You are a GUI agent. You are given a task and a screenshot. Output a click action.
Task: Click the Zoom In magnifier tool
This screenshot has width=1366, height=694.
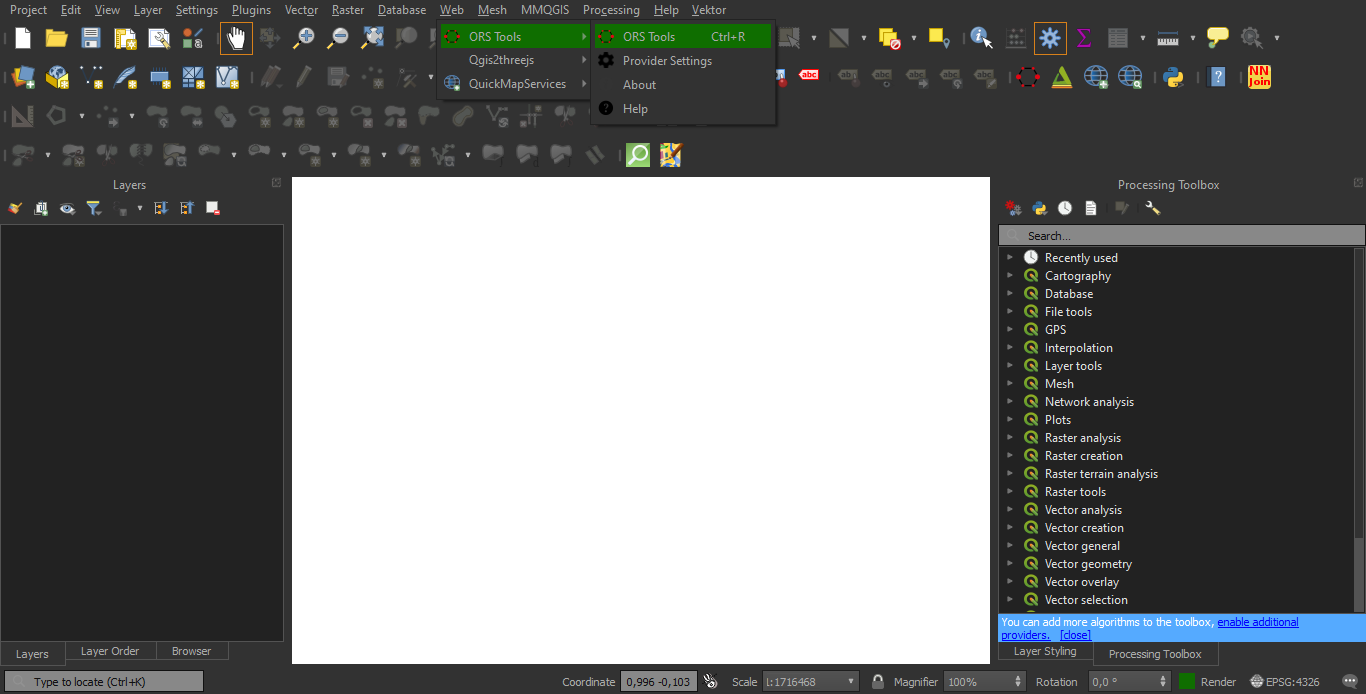(304, 38)
